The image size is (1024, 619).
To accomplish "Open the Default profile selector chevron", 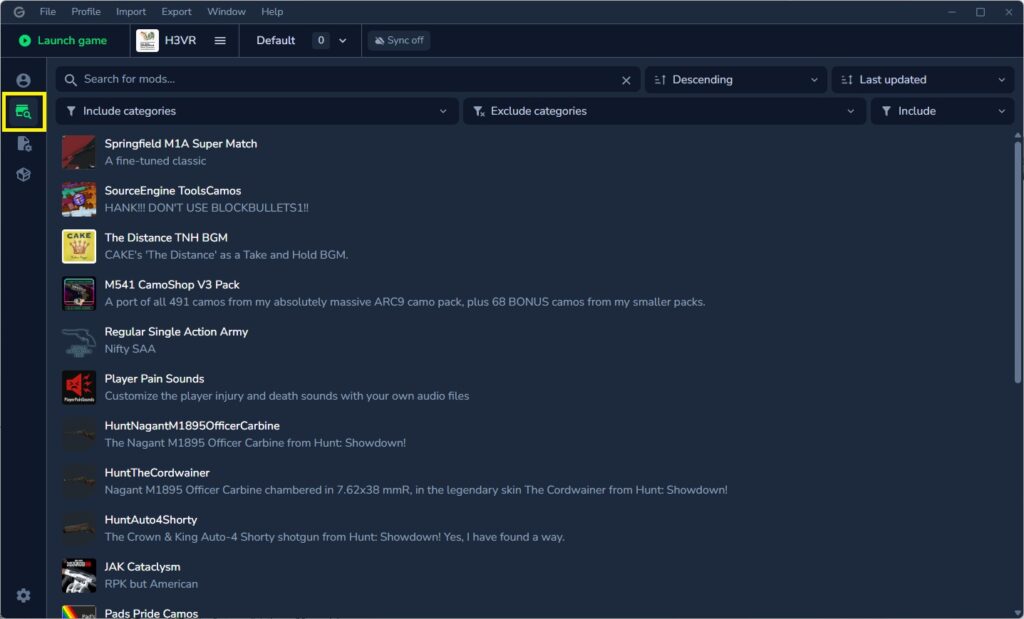I will pos(341,40).
